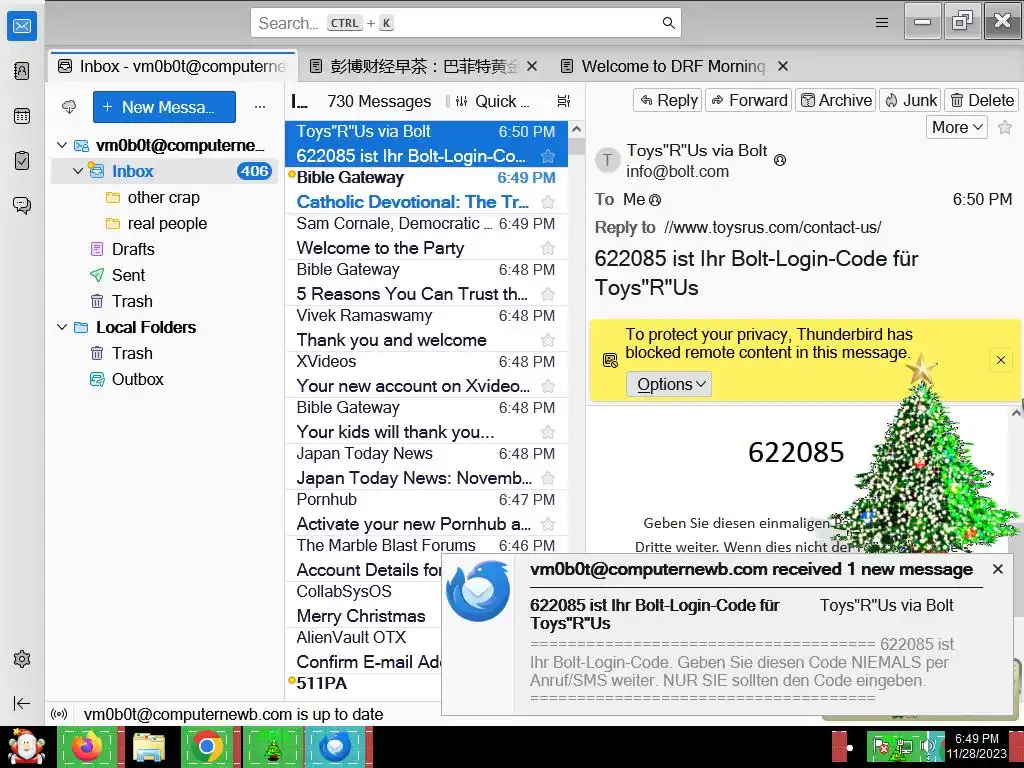Screen dimensions: 1024x768
Task: Click the Get Messages cloud icon
Action: point(69,106)
